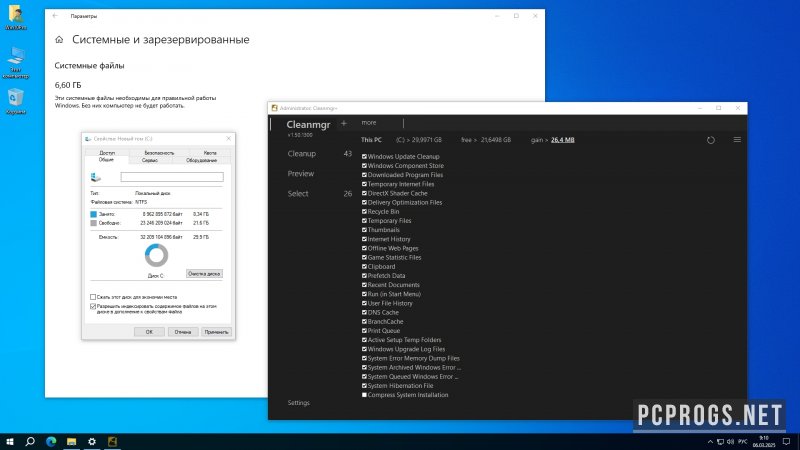Click the This PC label in Cleanmgr+
The width and height of the screenshot is (800, 450).
pos(371,140)
